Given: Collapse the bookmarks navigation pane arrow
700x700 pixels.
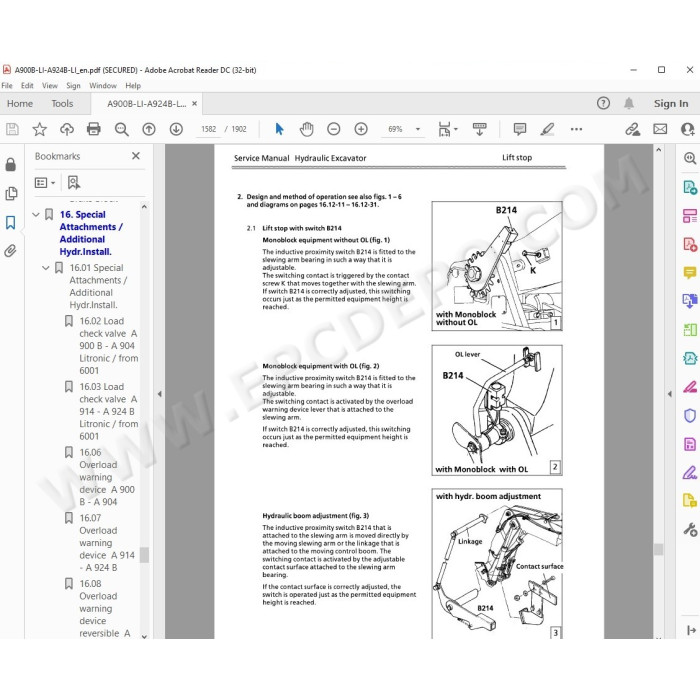Looking at the screenshot, I should point(159,394).
